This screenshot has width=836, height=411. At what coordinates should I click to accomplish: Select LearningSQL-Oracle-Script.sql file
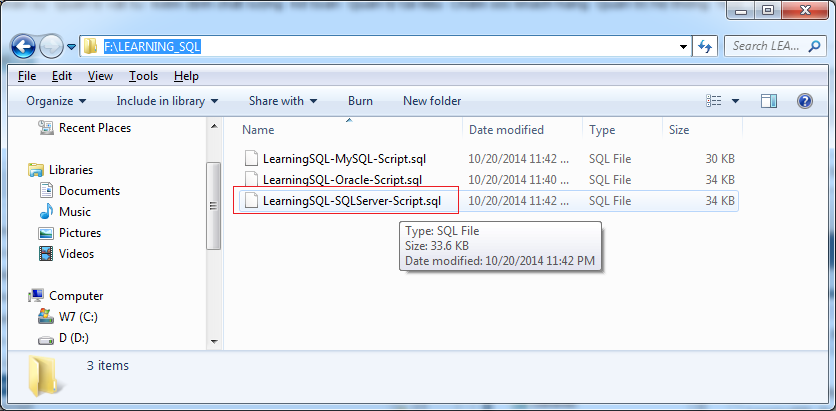(x=343, y=180)
